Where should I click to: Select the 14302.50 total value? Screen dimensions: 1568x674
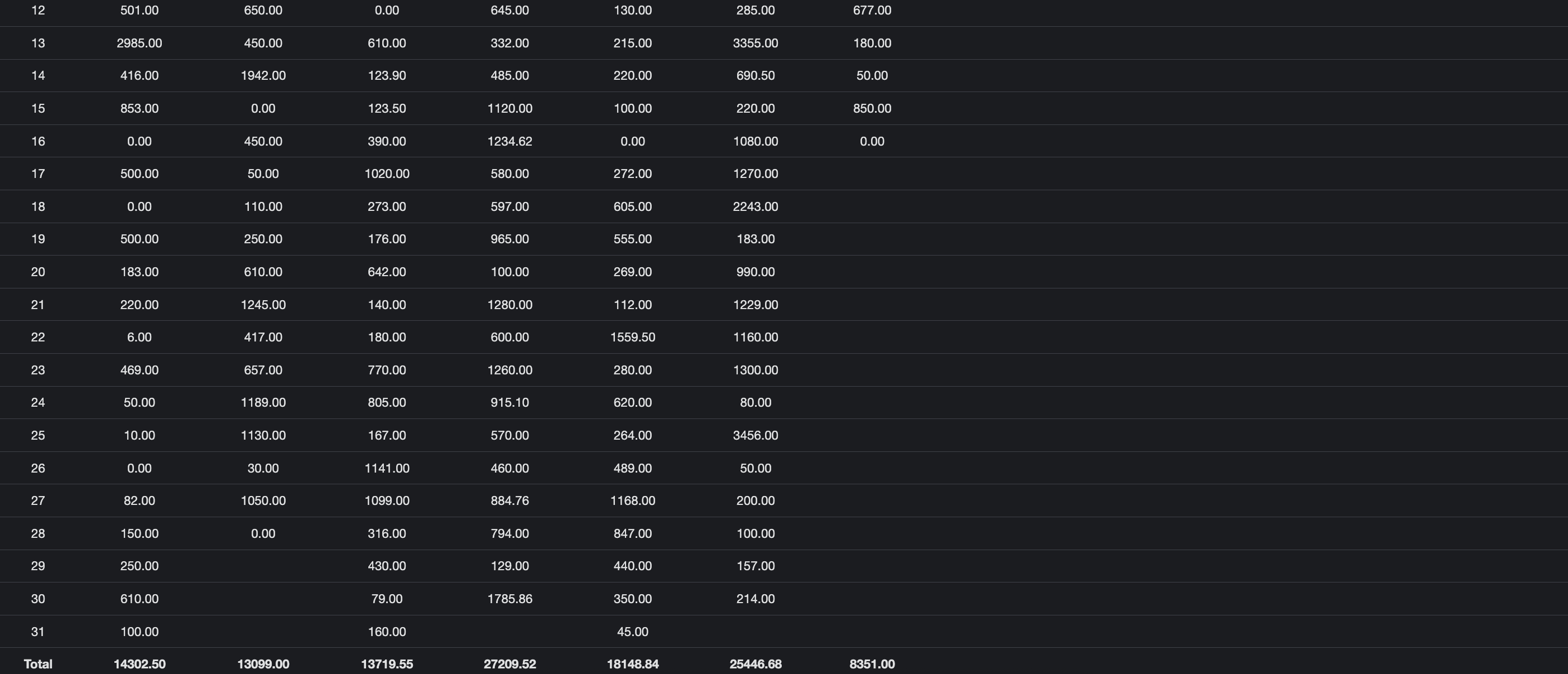point(140,663)
